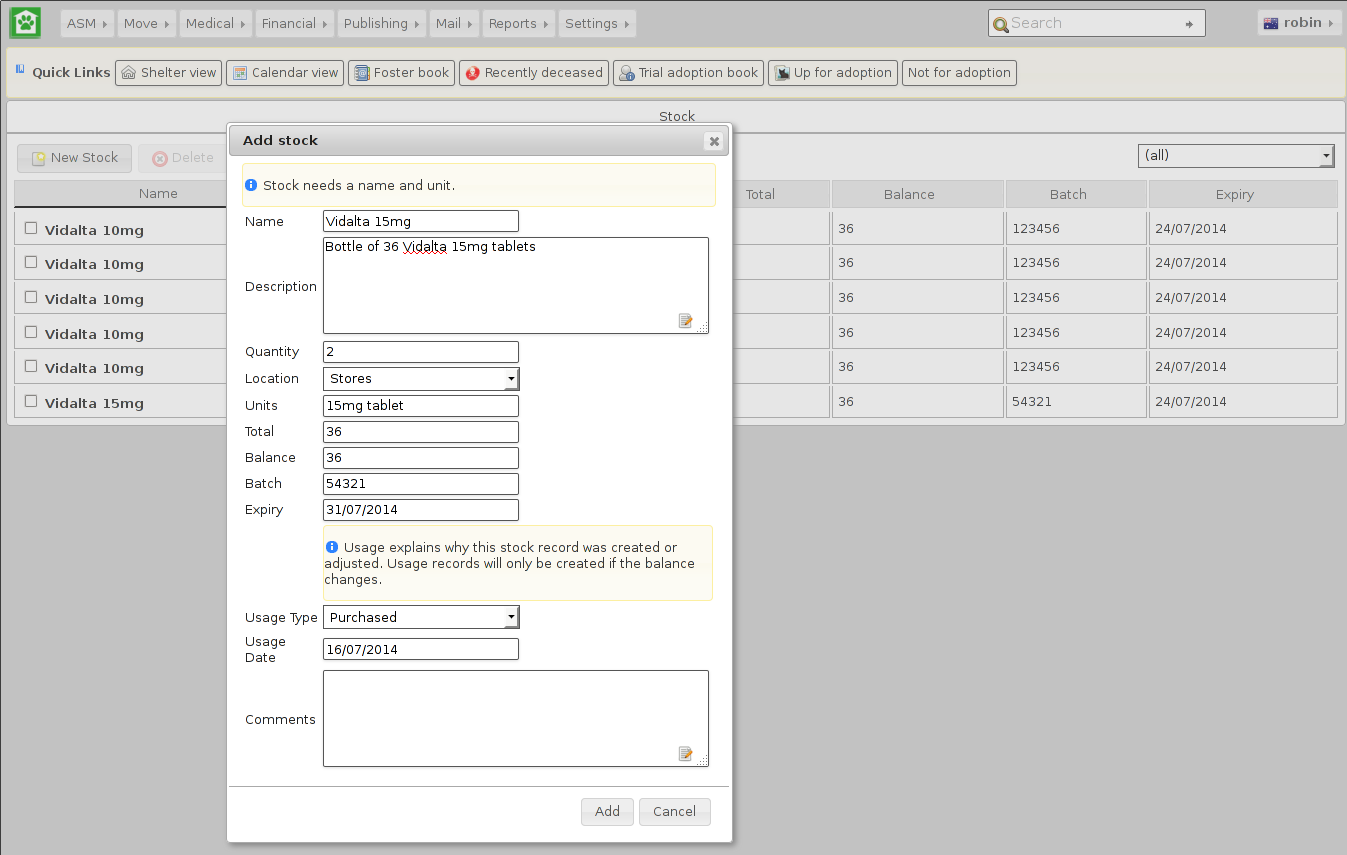Viewport: 1347px width, 855px height.
Task: Open the Foster book quick link
Action: tap(401, 73)
